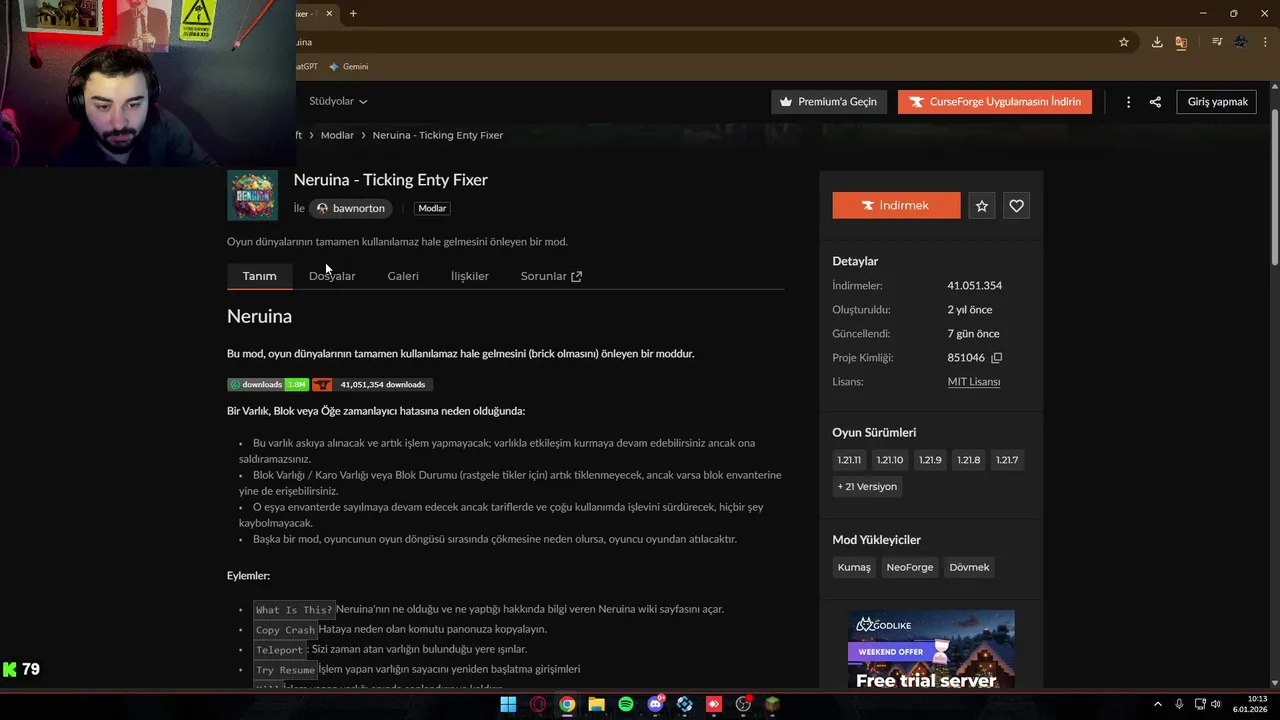Open the MIT Lisansı link
Screen dimensions: 1280x720
tap(974, 382)
